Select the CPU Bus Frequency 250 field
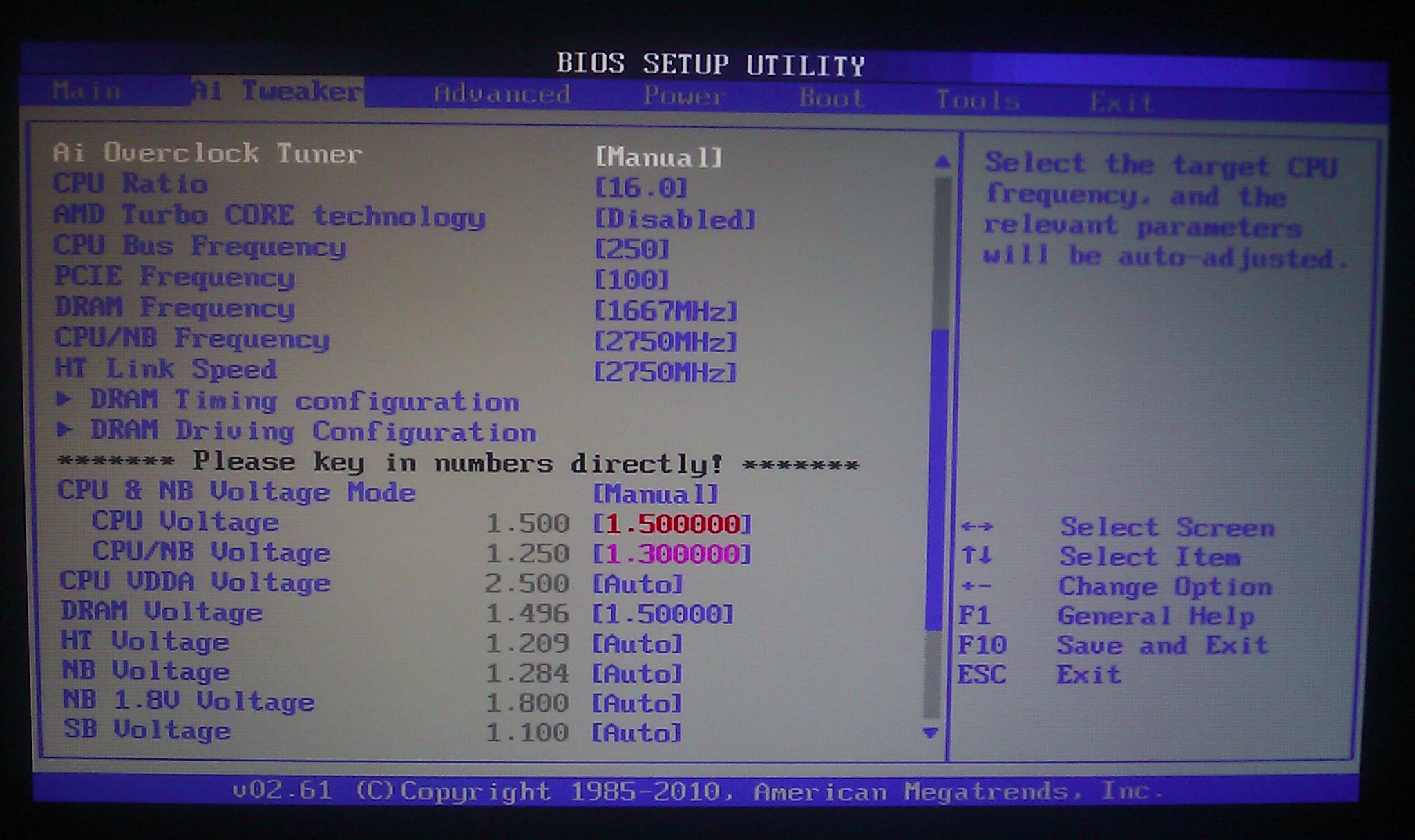This screenshot has height=840, width=1415. pos(631,249)
